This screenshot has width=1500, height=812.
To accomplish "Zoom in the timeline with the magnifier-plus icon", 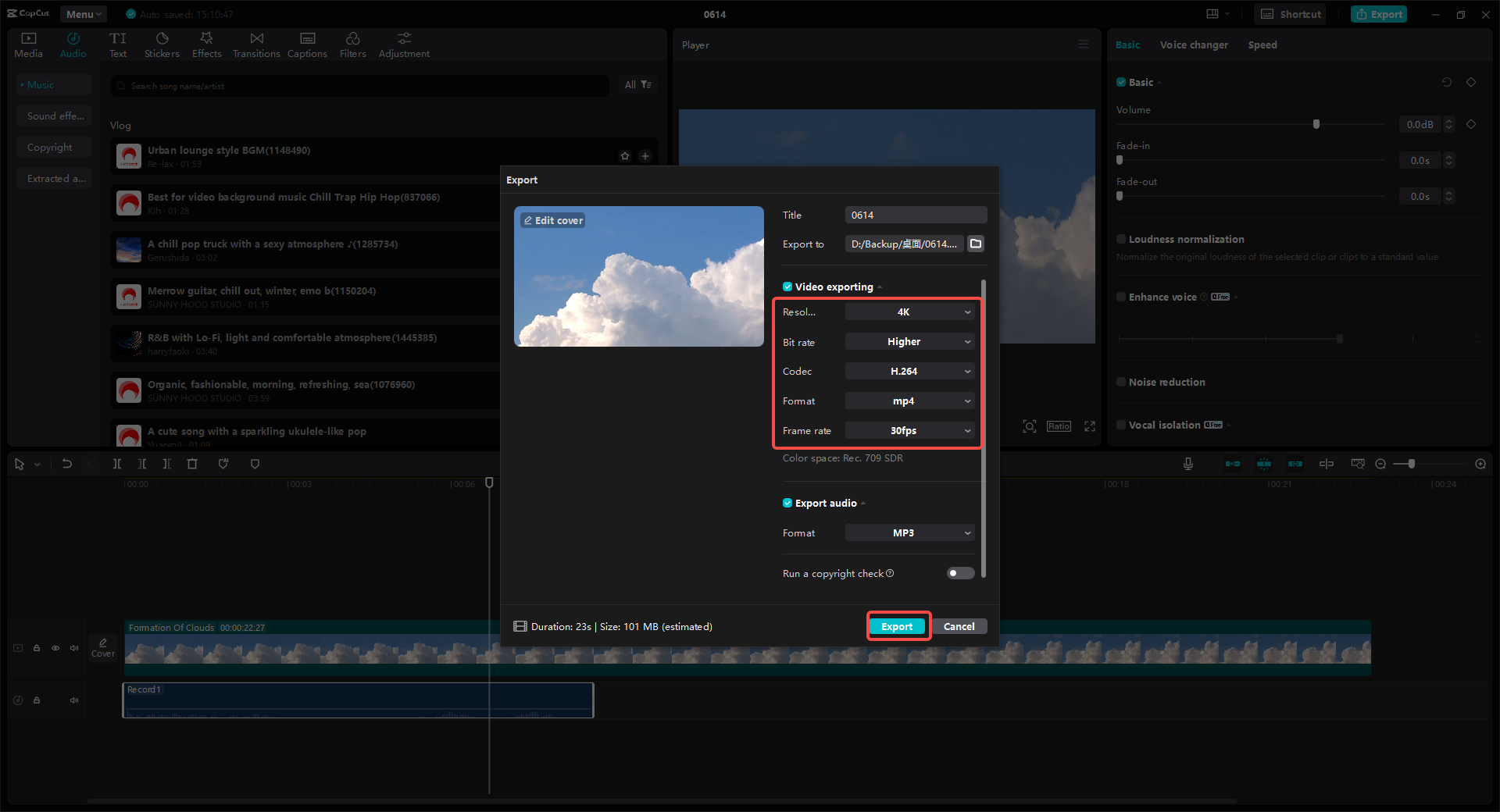I will (x=1480, y=463).
